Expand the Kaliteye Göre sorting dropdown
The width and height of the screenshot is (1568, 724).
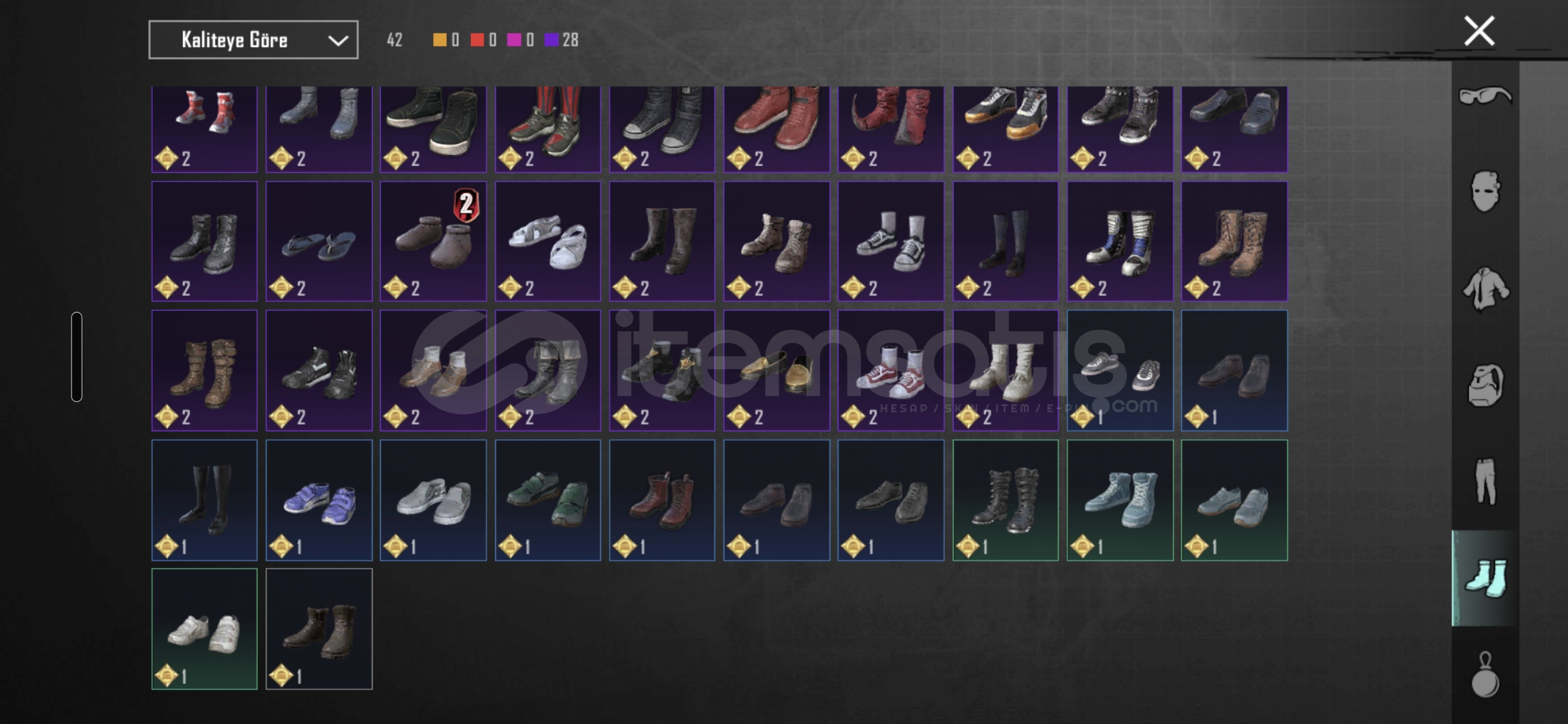[x=253, y=40]
